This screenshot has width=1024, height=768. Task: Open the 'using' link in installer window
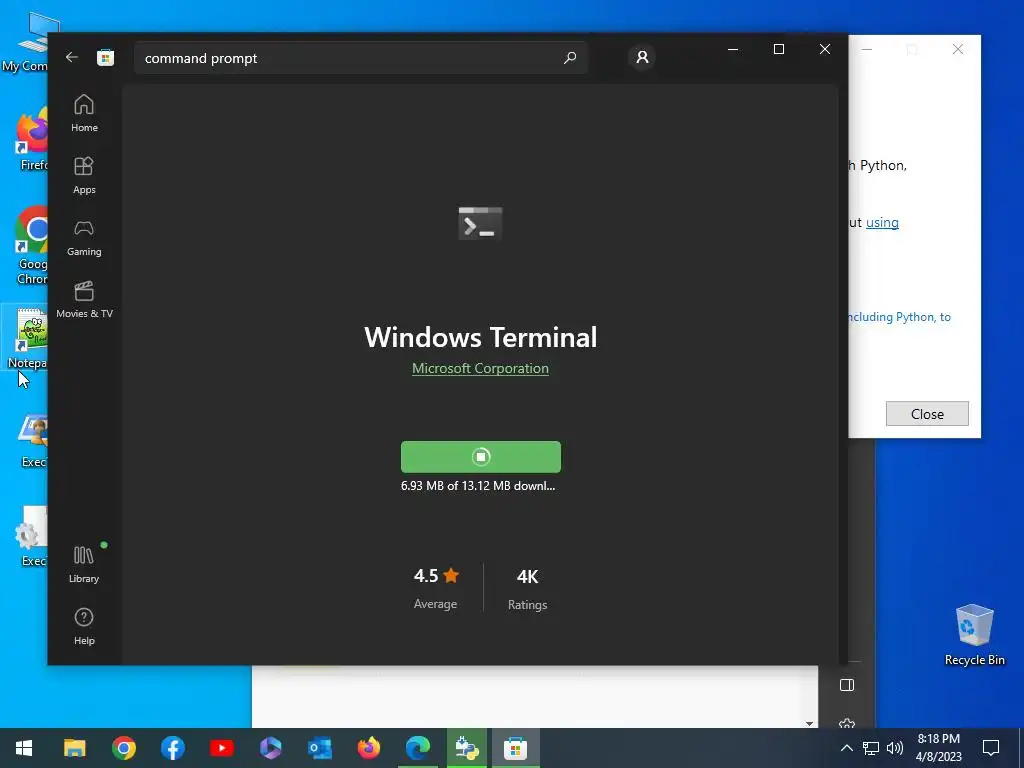point(882,223)
